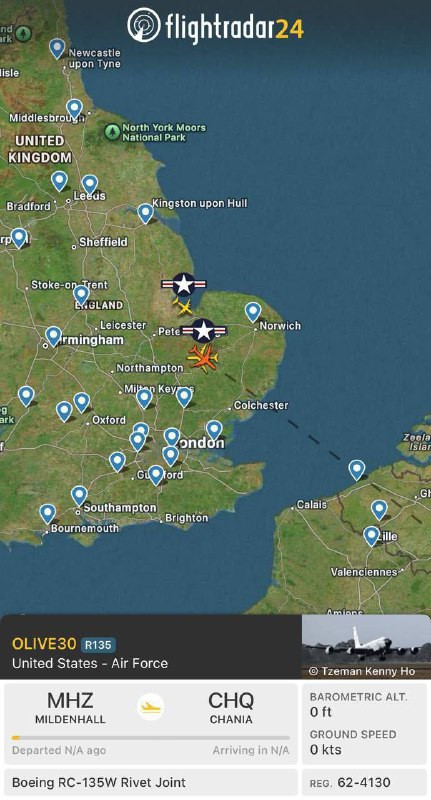Click the US Air Force roundel near Peterborough
This screenshot has width=431, height=800.
pyautogui.click(x=204, y=331)
